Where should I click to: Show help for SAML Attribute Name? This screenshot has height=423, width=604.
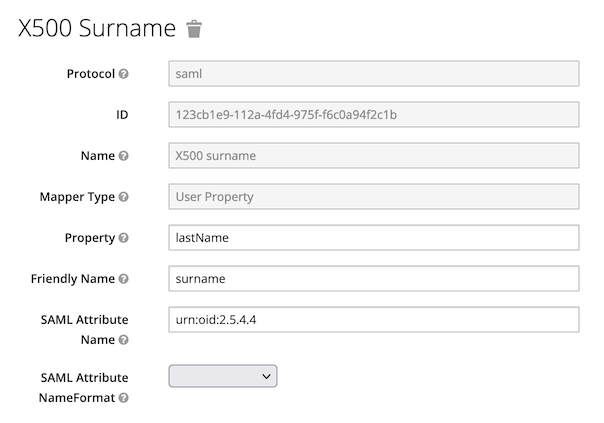pyautogui.click(x=123, y=340)
